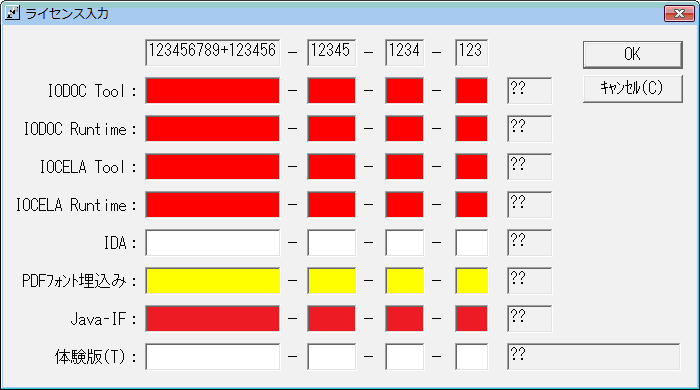Click the ?? status box for IODOC Runtime
Viewport: 700px width, 390px height.
point(529,129)
